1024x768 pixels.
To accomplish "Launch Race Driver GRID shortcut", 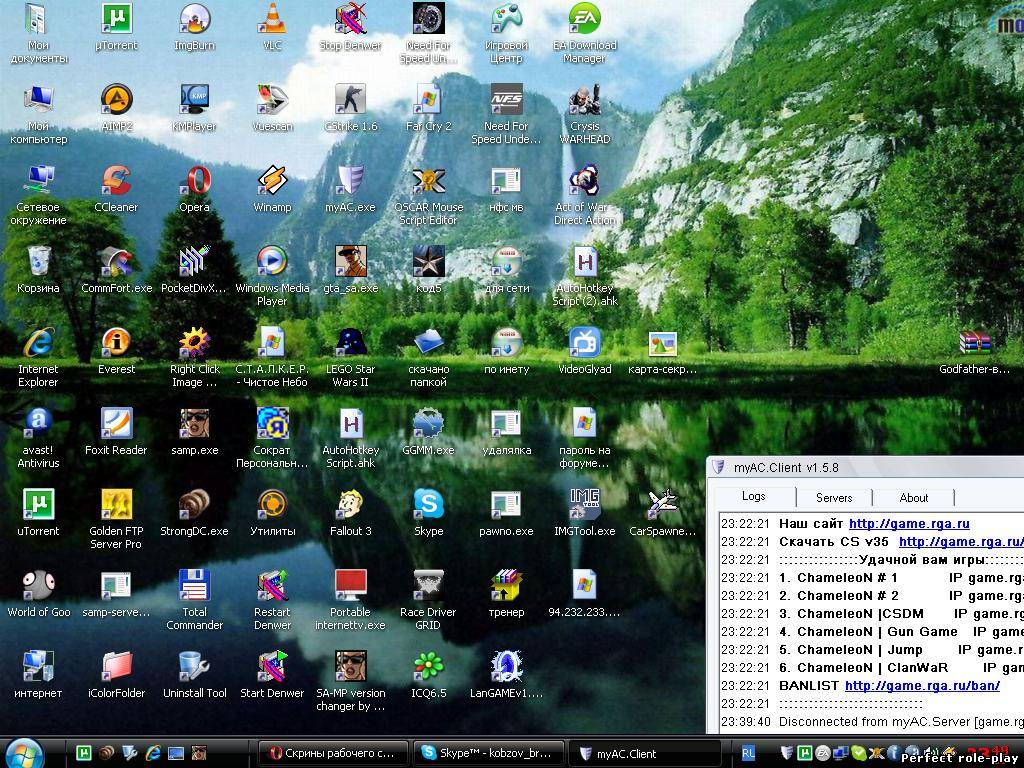I will (x=428, y=600).
